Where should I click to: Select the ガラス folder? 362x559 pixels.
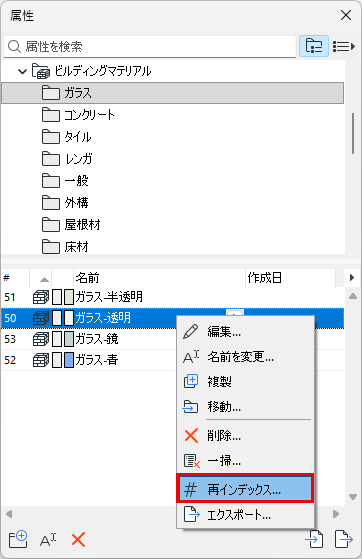[173, 93]
